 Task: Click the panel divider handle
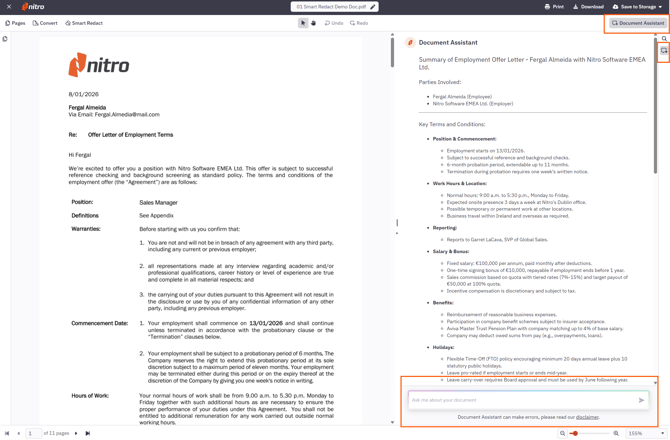point(397,223)
